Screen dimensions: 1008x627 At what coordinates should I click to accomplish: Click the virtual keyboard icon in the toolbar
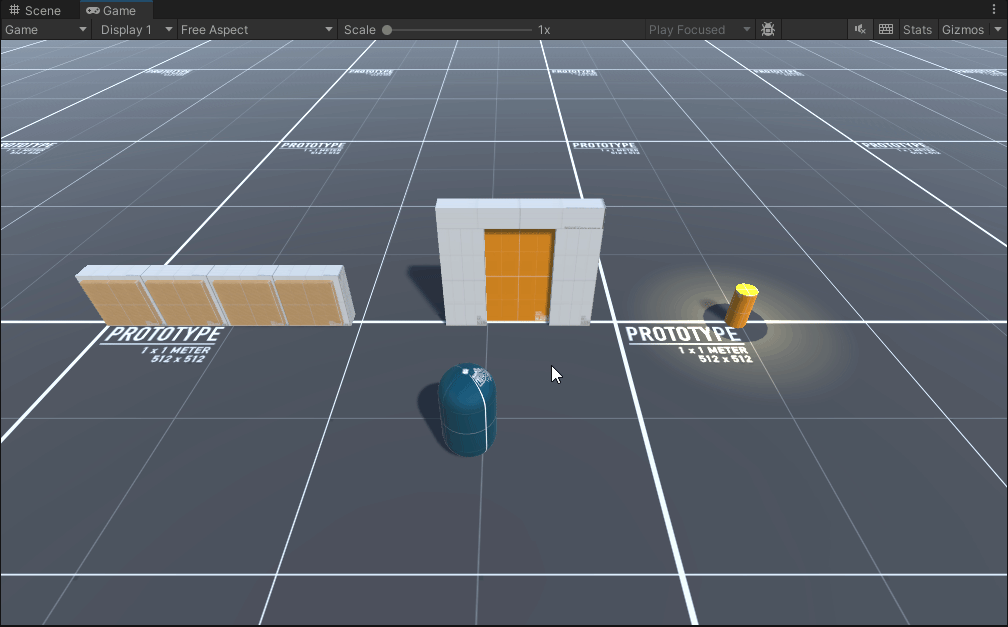point(886,29)
